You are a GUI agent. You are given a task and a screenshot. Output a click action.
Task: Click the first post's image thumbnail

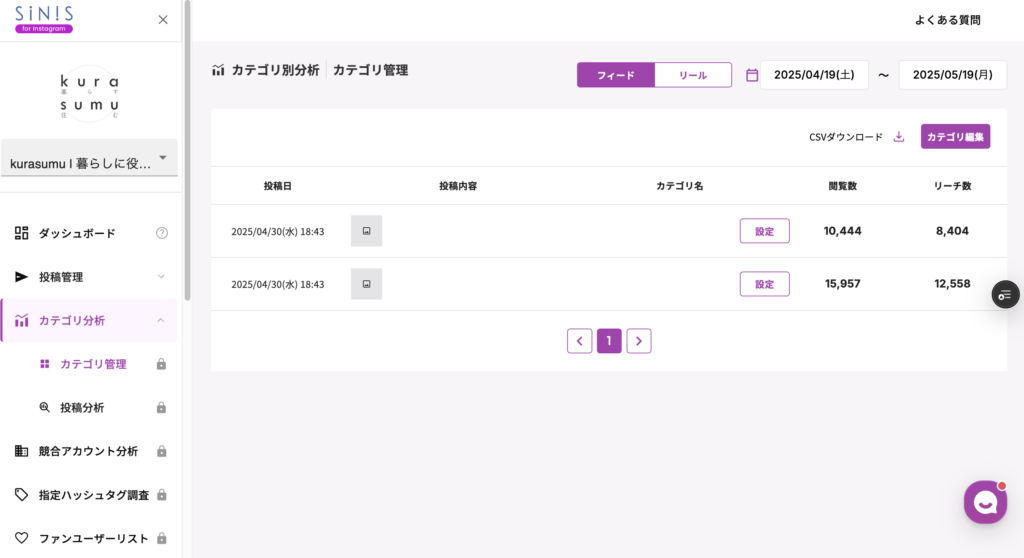[x=366, y=231]
